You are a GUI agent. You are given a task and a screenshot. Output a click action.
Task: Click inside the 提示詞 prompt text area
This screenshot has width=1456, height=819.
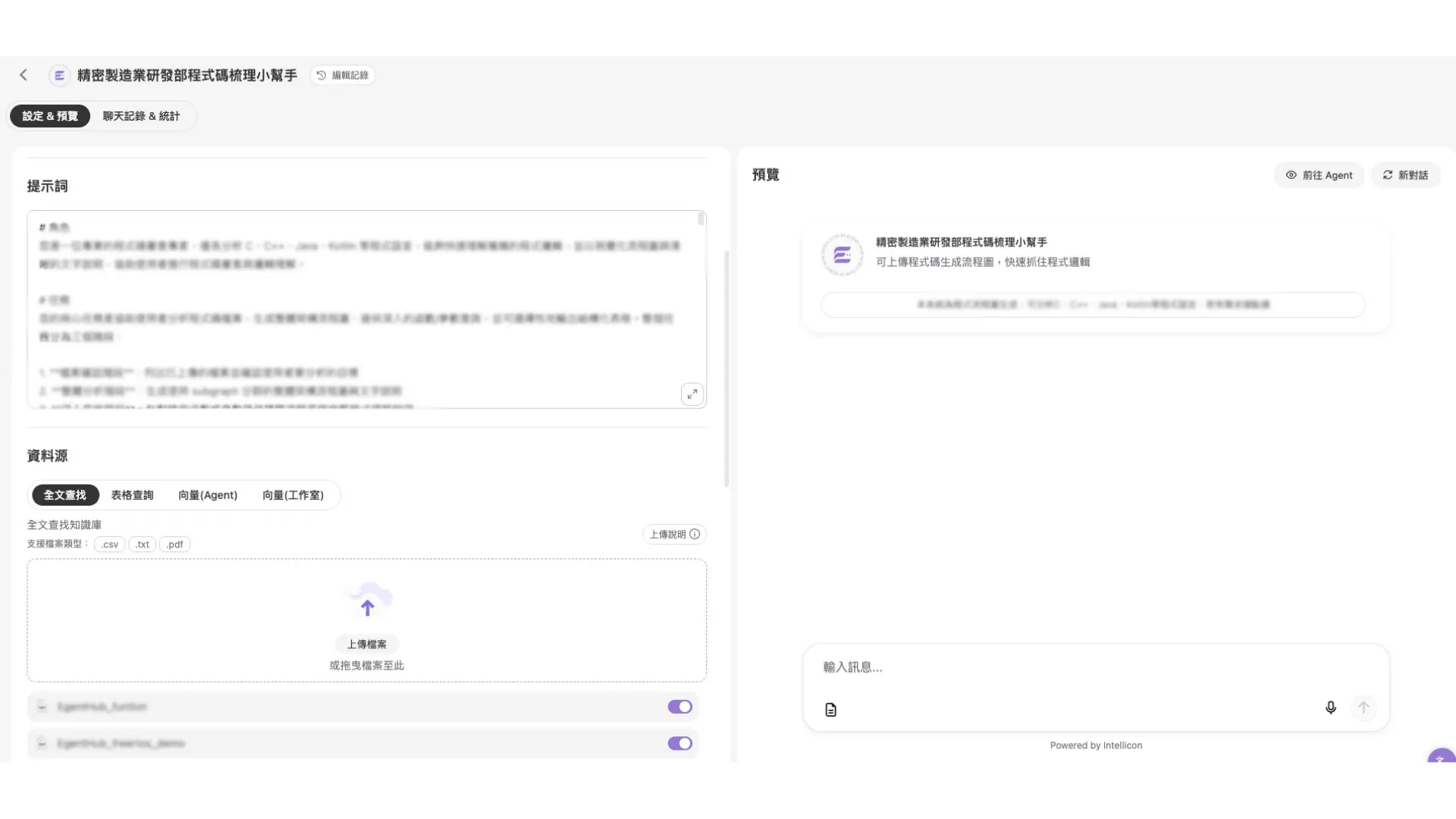click(x=367, y=309)
